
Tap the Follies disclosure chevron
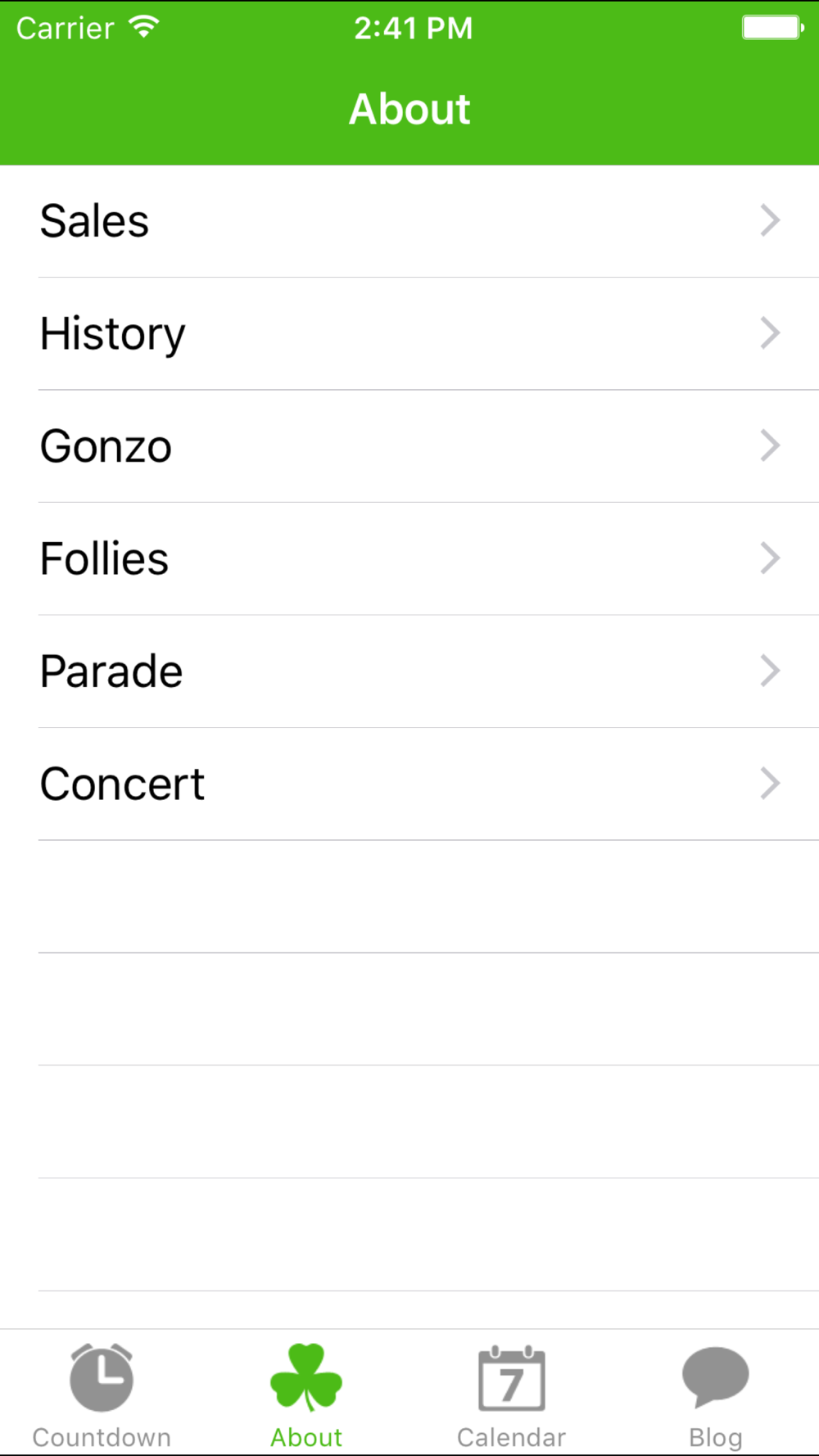point(770,558)
